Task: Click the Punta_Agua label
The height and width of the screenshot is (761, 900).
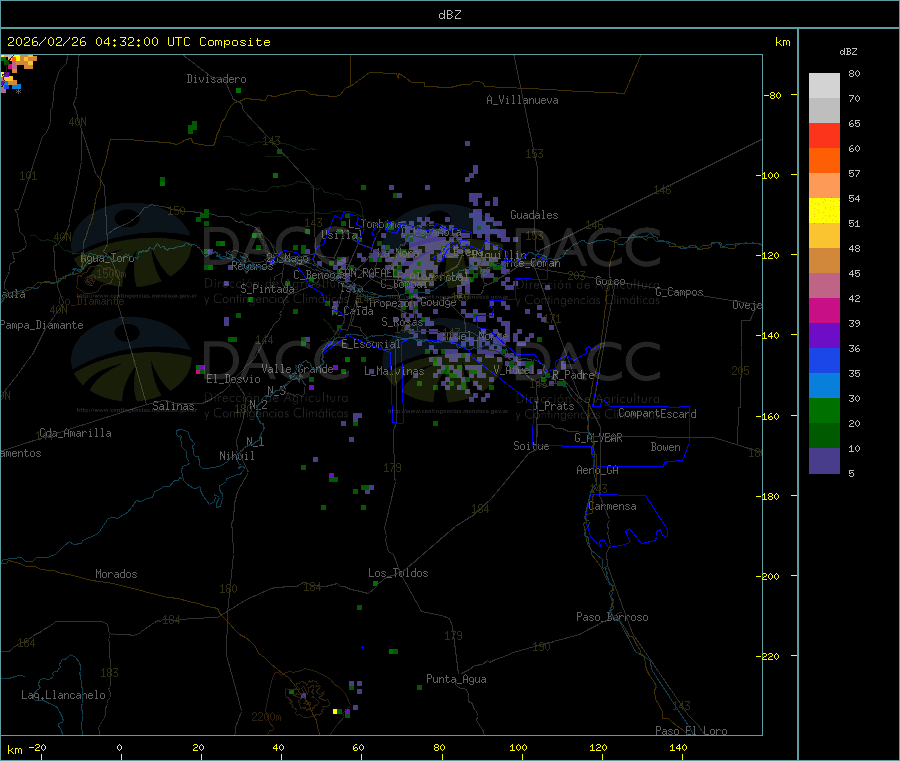Action: (x=456, y=679)
